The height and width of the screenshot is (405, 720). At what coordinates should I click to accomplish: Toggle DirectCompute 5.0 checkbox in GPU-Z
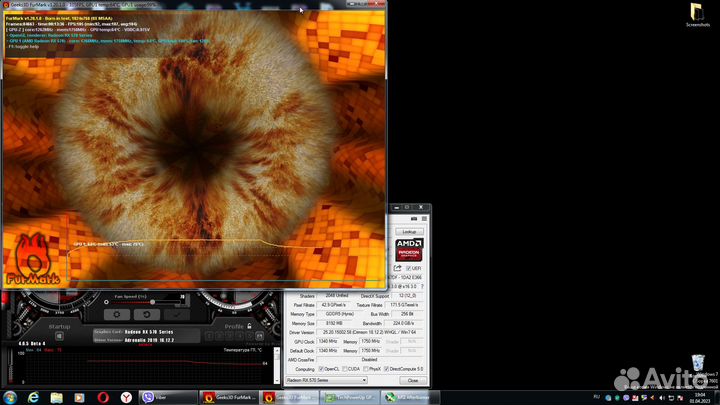(x=387, y=369)
